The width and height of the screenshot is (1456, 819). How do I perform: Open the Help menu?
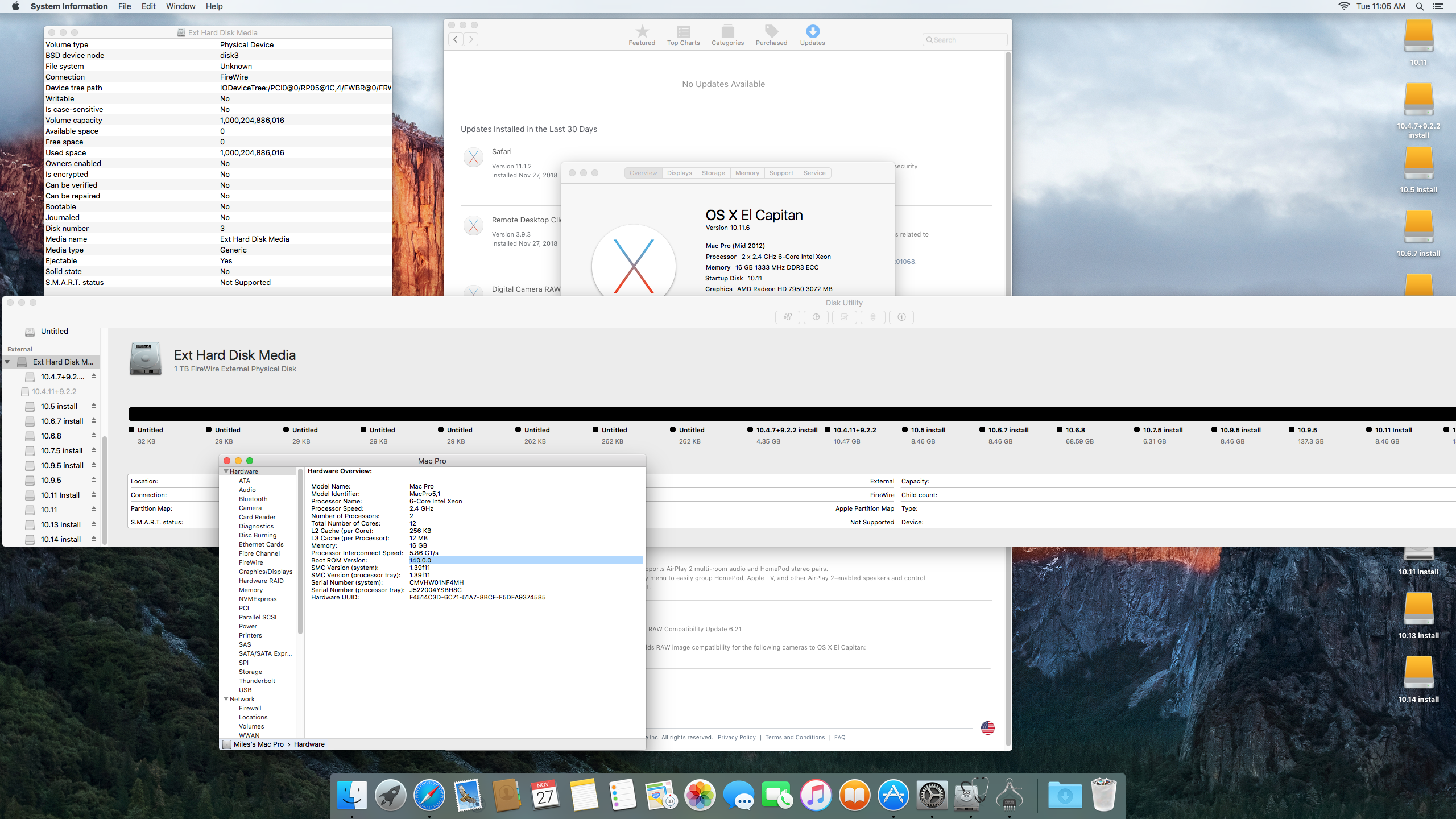click(x=214, y=6)
